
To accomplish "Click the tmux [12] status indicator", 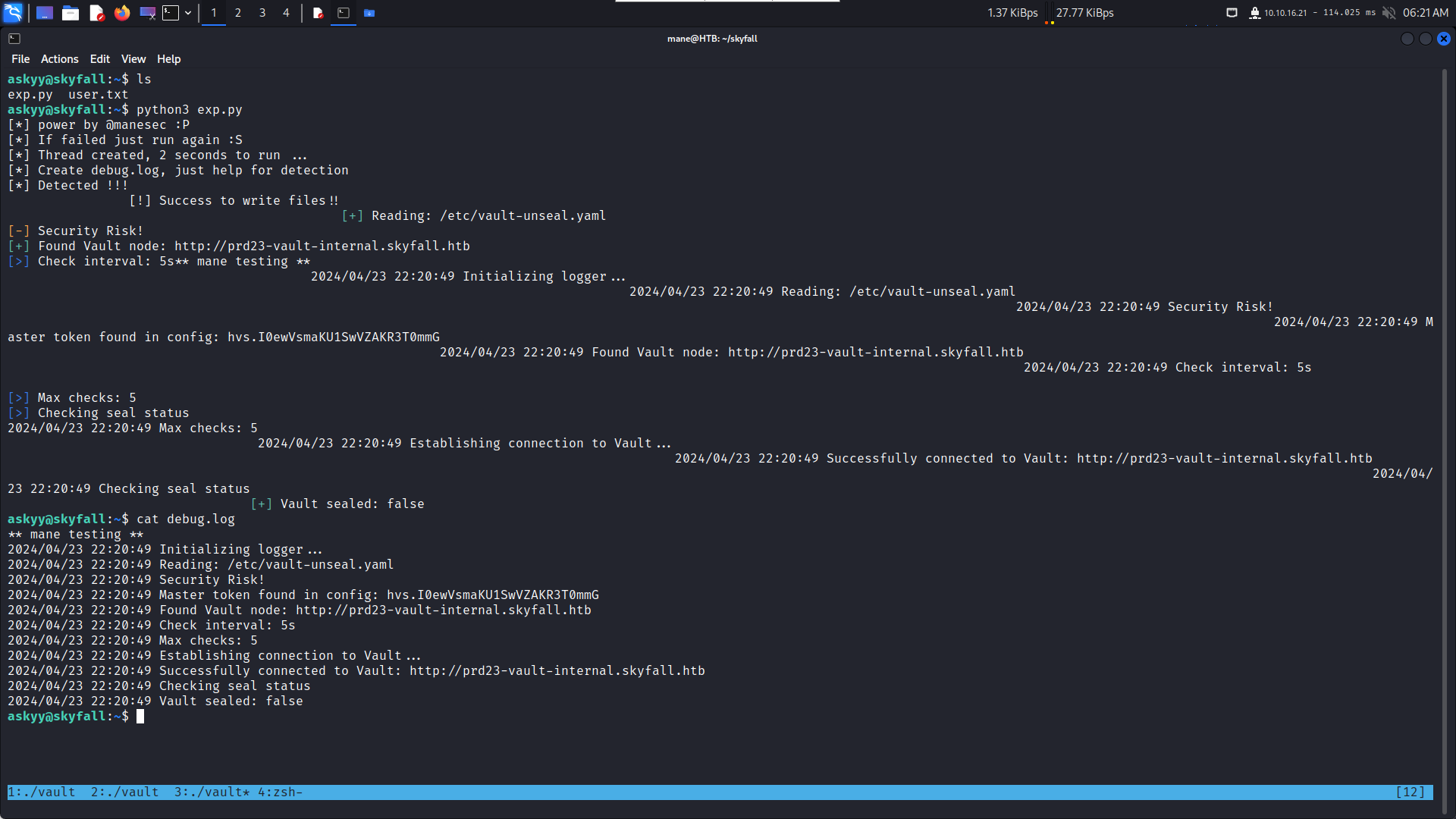I will pos(1410,792).
